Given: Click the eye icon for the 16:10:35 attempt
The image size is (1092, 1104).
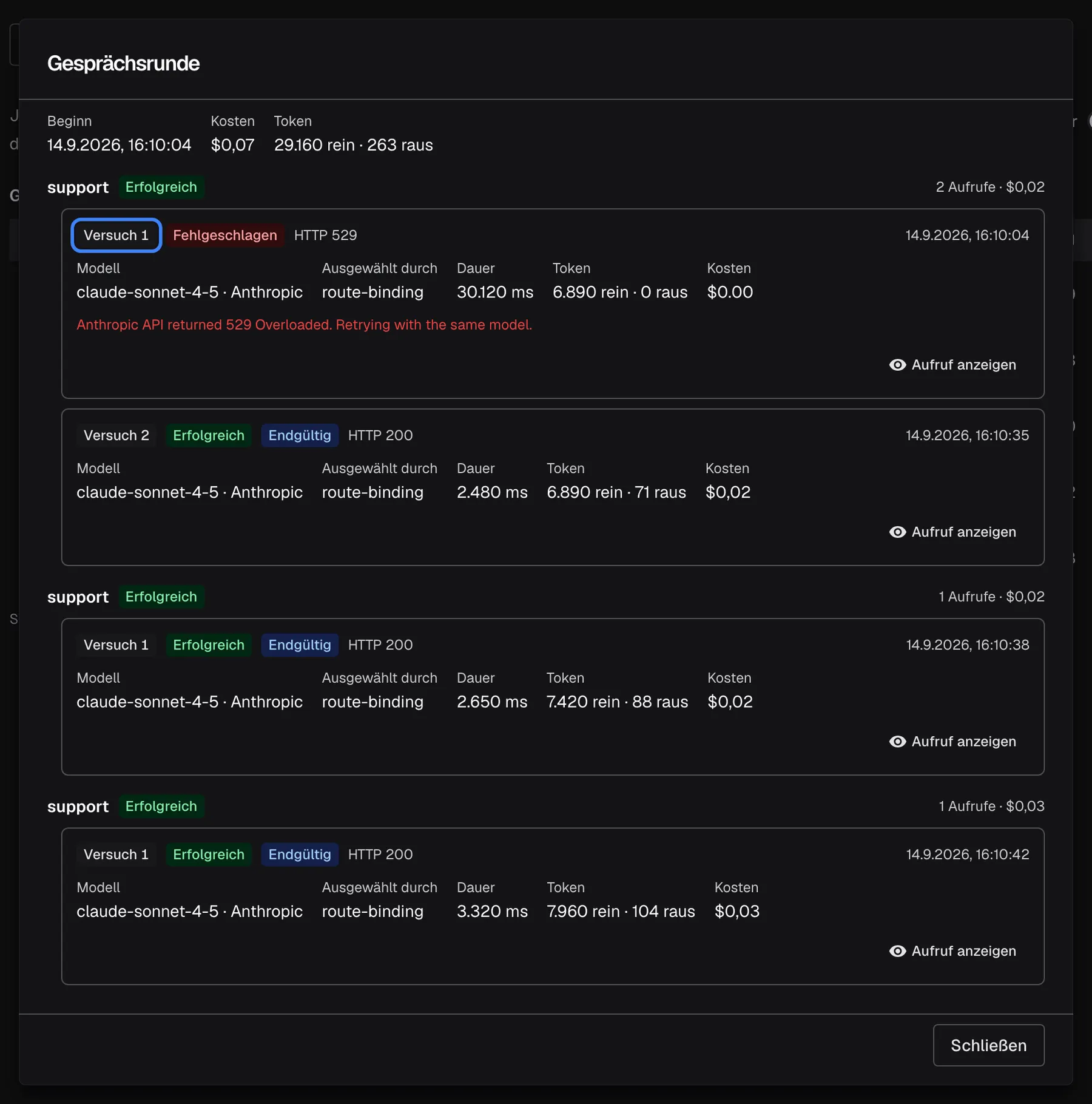Looking at the screenshot, I should (897, 532).
